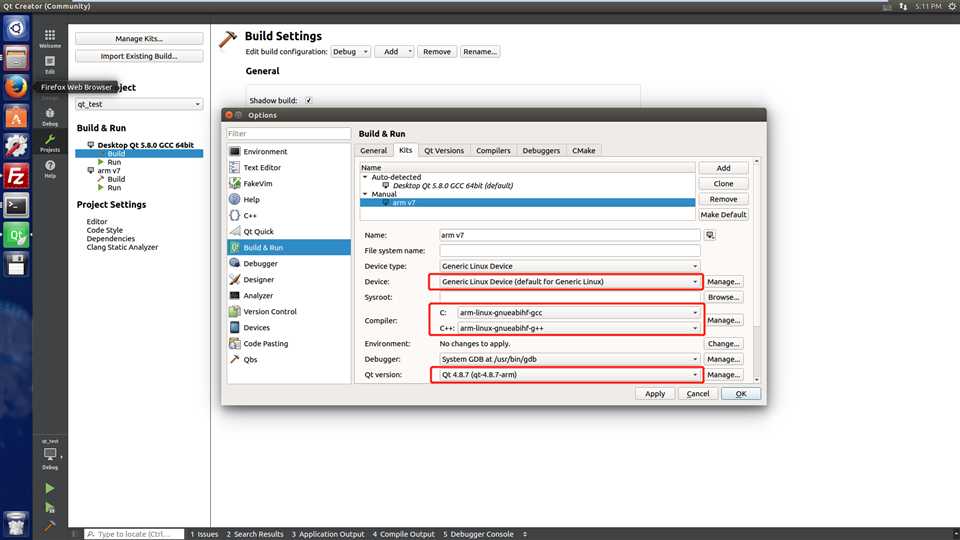Start debugging with the Run-debug icon
The width and height of the screenshot is (960, 540).
click(50, 508)
